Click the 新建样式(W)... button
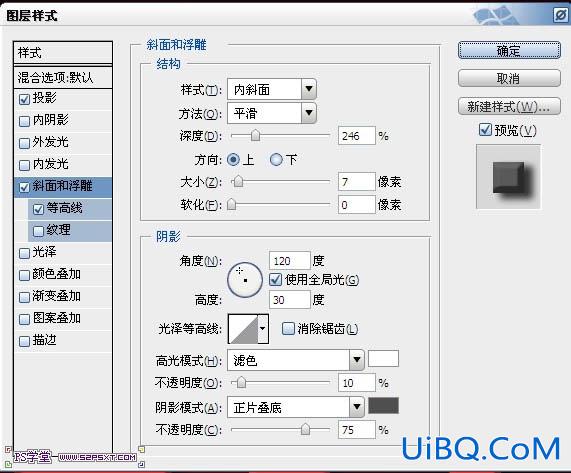 coord(509,106)
